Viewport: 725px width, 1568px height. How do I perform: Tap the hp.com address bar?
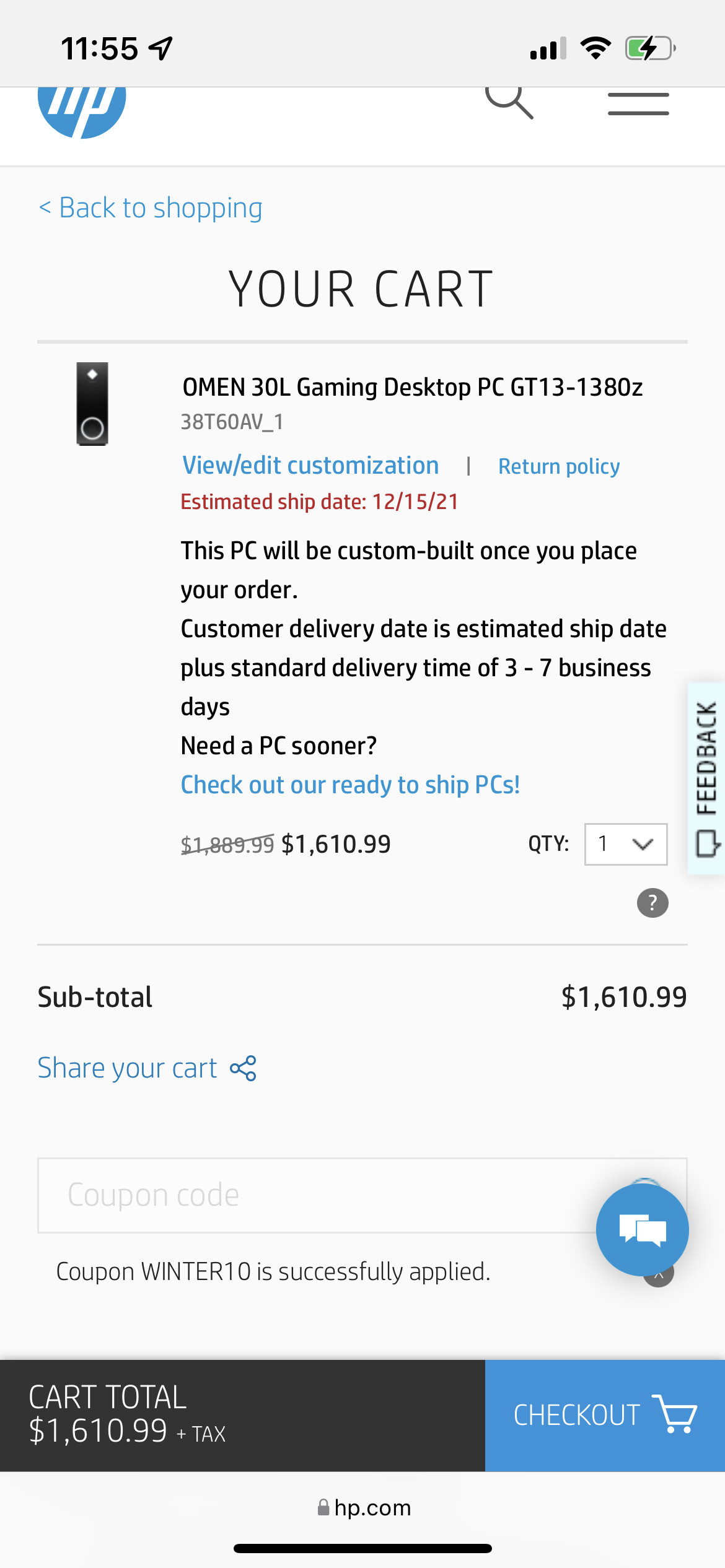click(364, 1507)
